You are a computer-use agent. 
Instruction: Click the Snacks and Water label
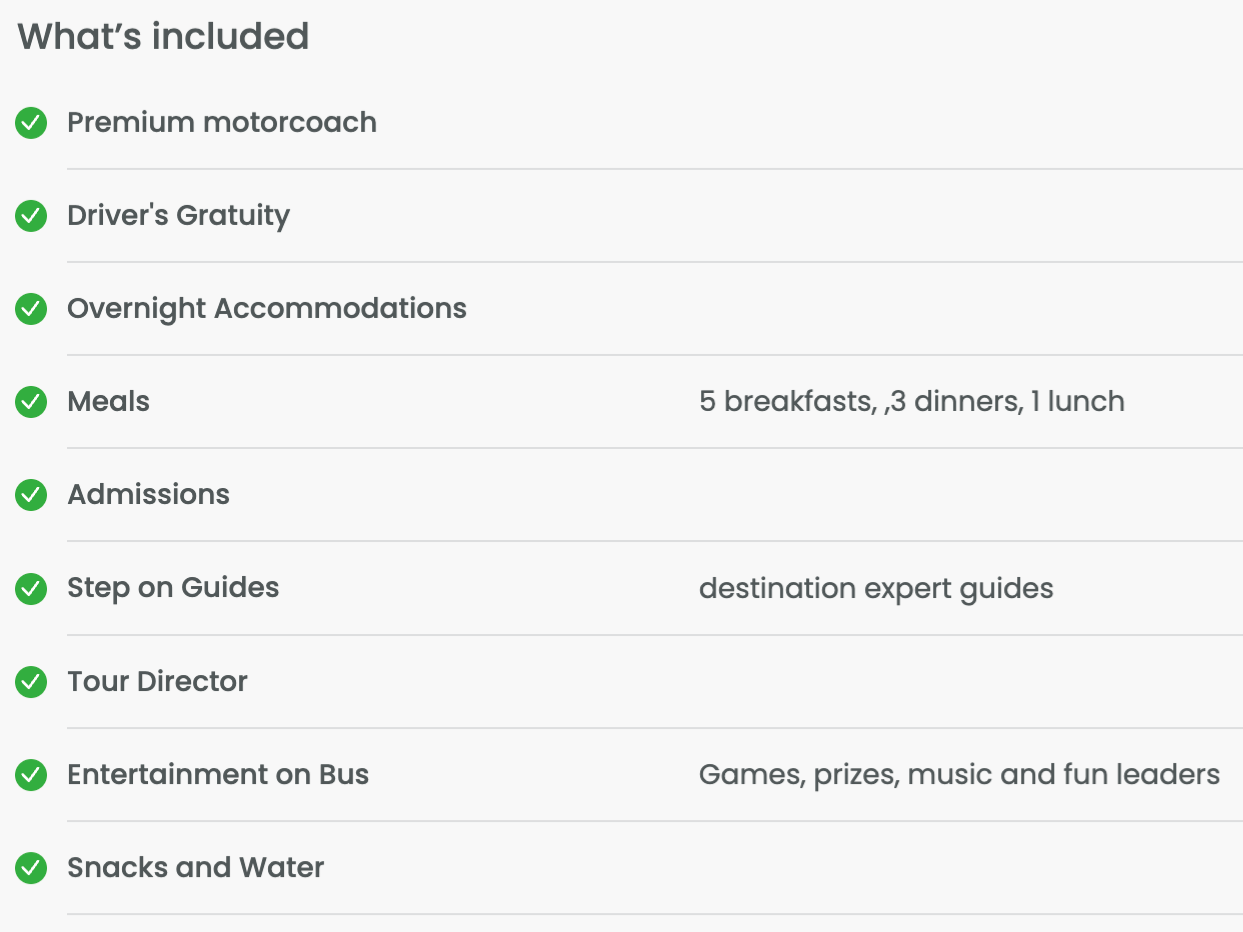(195, 868)
